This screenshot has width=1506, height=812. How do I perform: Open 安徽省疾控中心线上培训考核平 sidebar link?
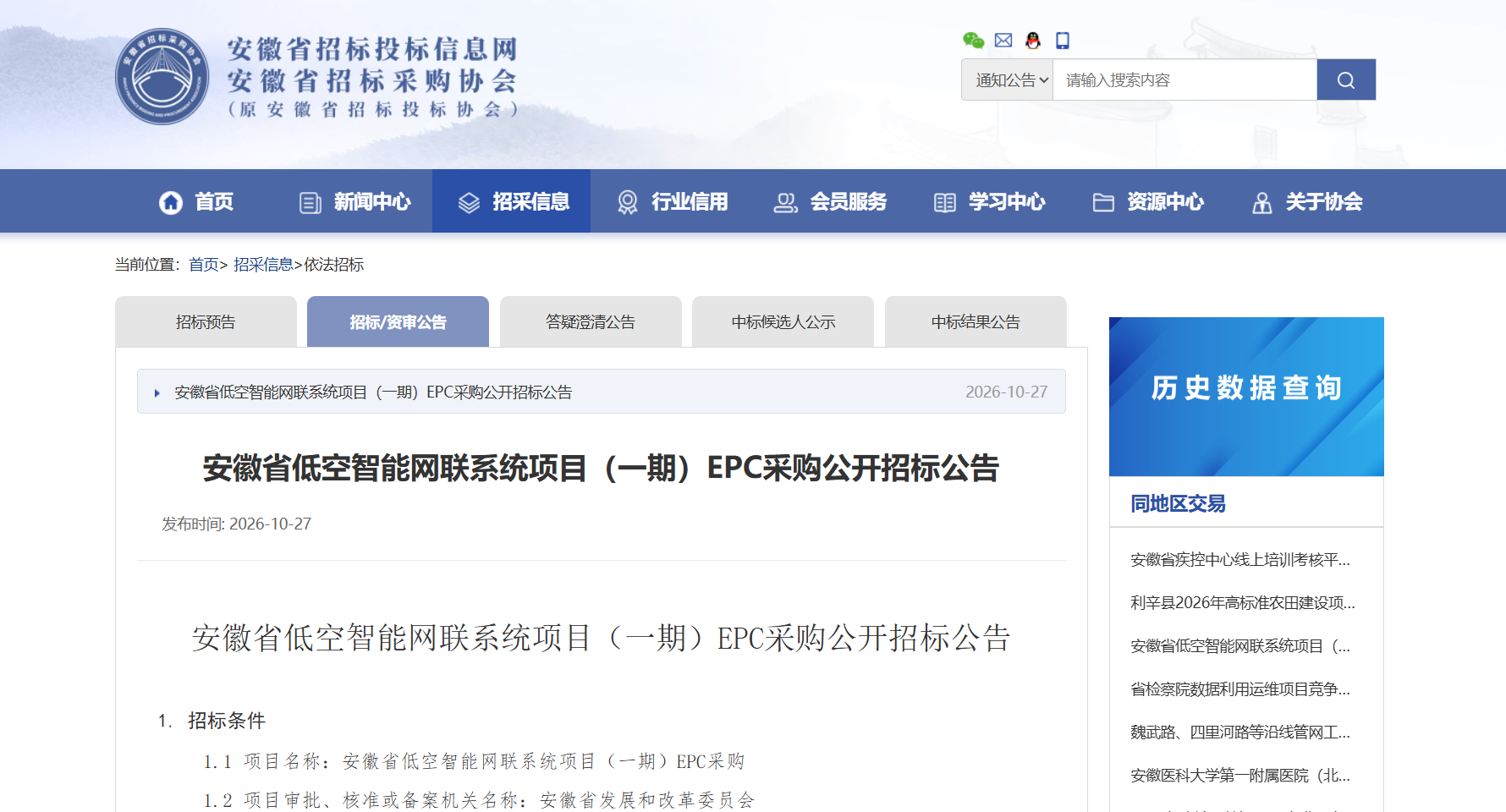[1239, 560]
